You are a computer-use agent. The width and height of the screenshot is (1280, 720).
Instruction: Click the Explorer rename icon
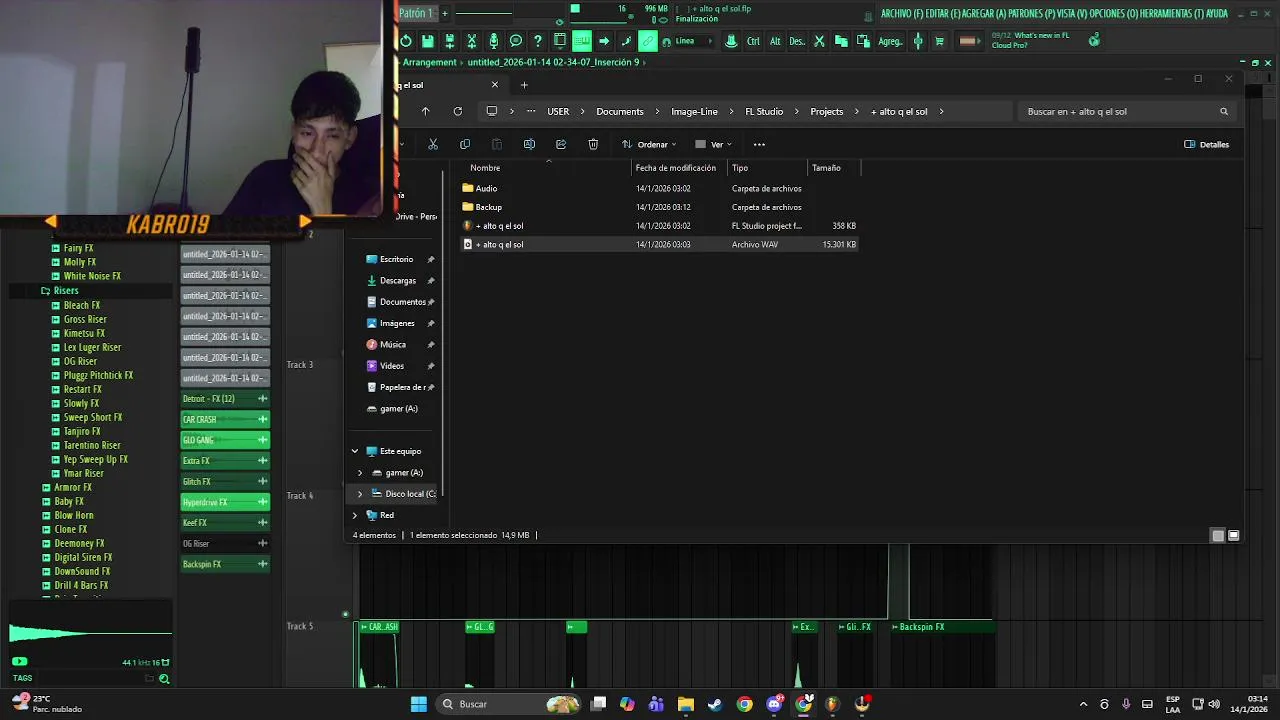(x=529, y=144)
